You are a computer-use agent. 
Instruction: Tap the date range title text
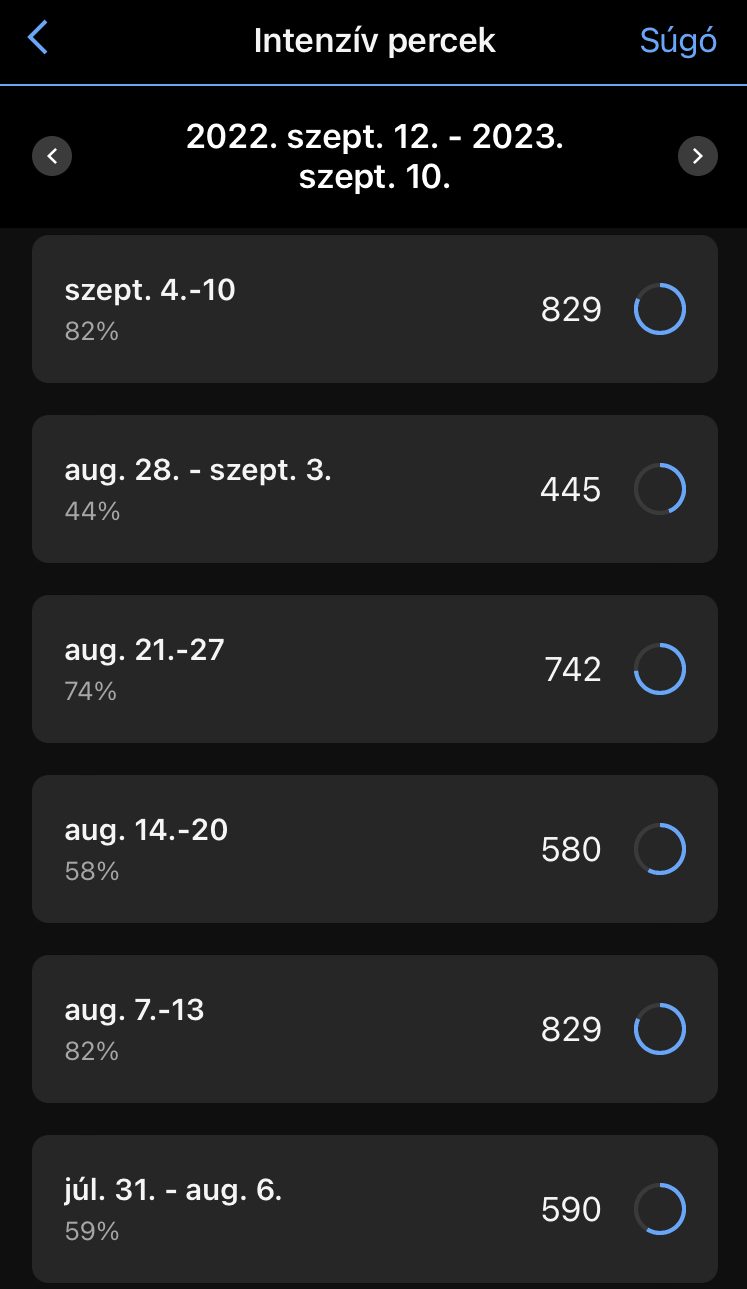coord(375,158)
